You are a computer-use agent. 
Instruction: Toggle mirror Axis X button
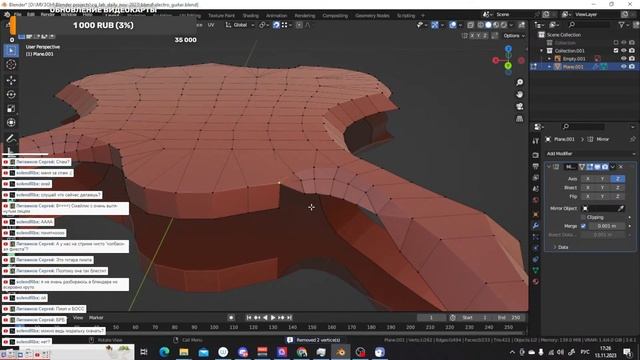(x=588, y=179)
